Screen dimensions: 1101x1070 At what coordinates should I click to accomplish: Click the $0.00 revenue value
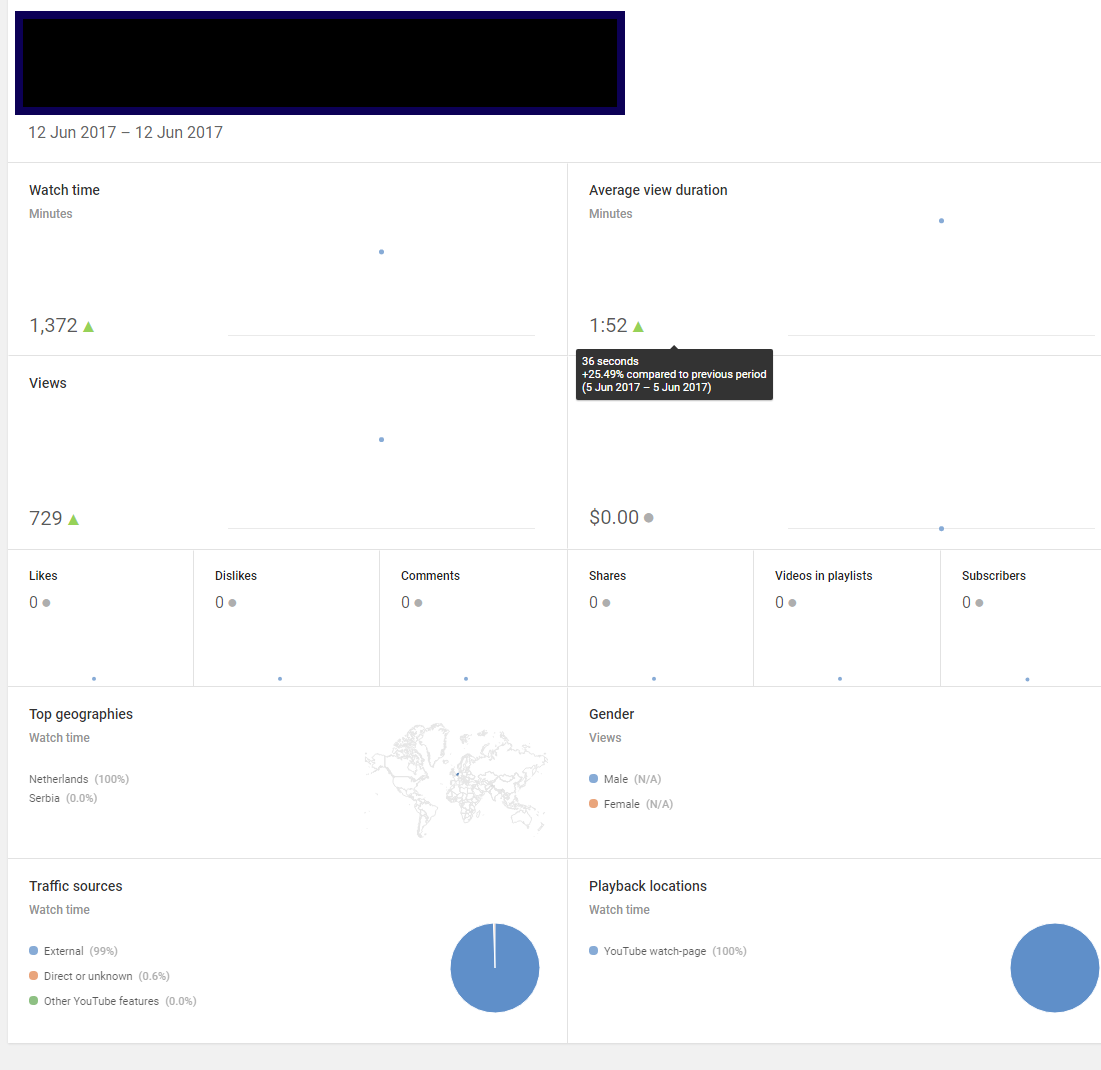point(614,517)
